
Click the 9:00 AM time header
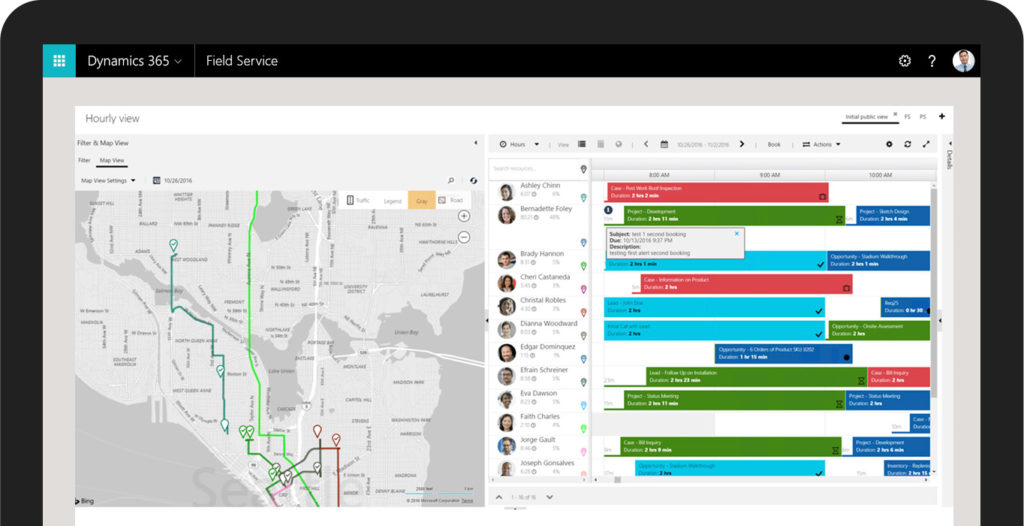(769, 175)
